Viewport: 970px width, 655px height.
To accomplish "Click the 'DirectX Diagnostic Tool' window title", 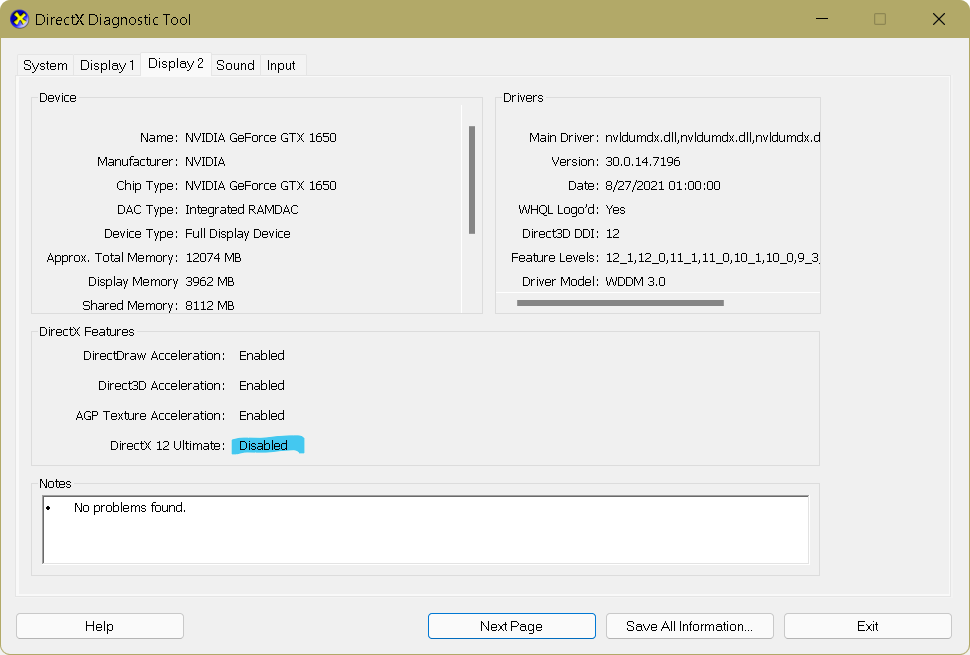I will (113, 20).
